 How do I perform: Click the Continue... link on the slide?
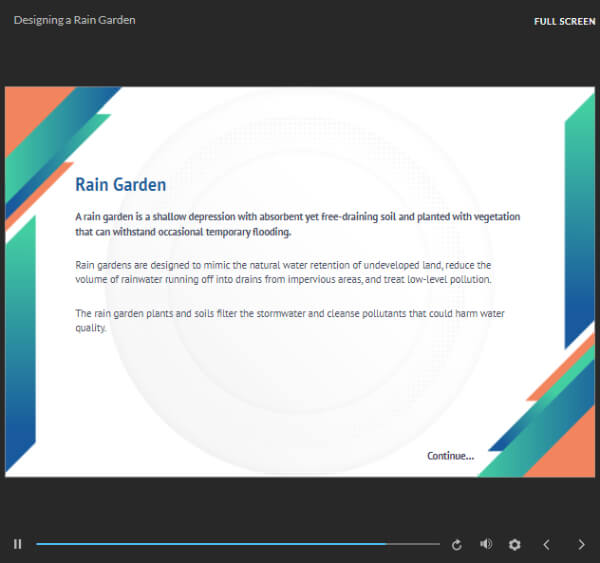(x=450, y=456)
